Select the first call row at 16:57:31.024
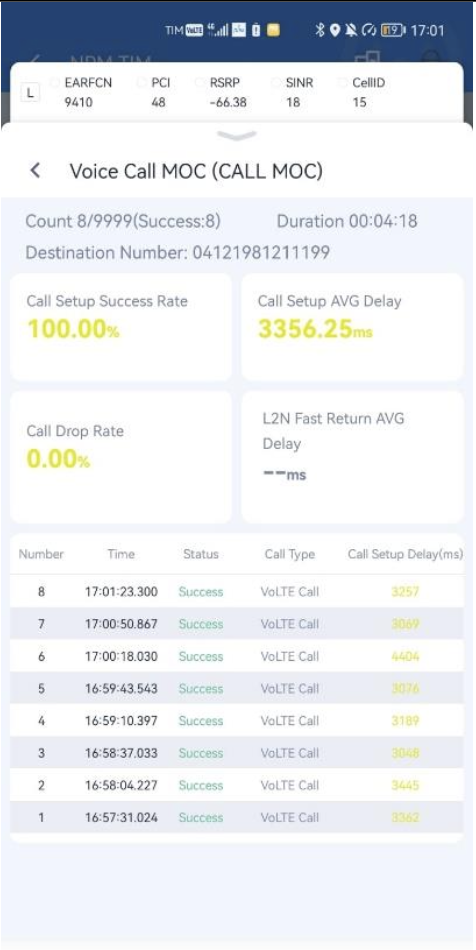The width and height of the screenshot is (476, 950). (x=237, y=817)
